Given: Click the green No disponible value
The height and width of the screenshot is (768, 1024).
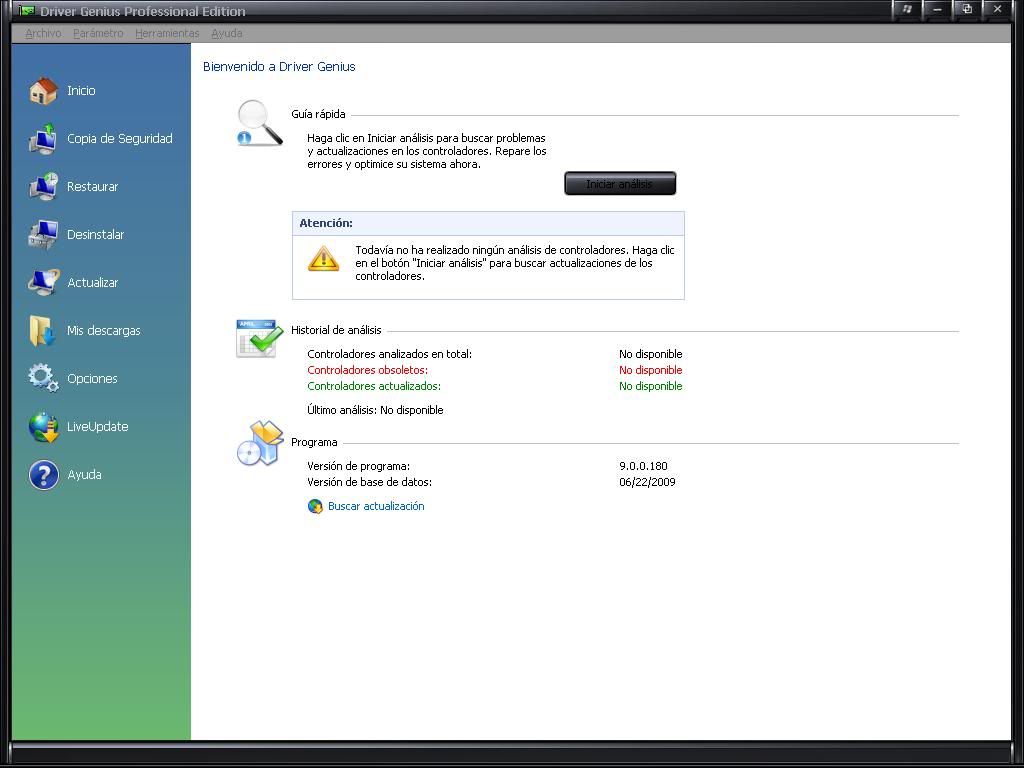Looking at the screenshot, I should pos(650,386).
